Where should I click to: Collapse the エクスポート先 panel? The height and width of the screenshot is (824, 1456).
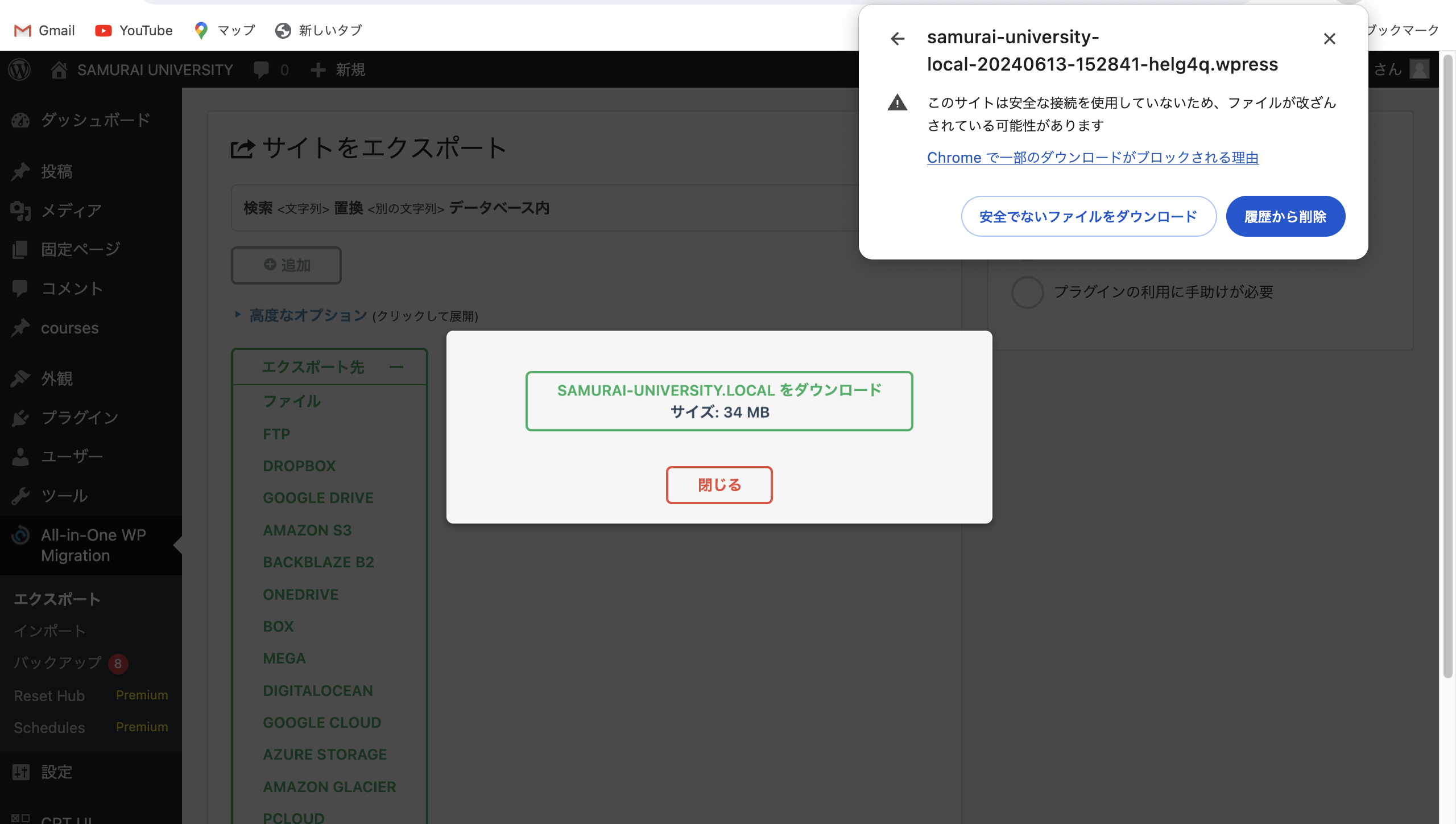[x=398, y=366]
